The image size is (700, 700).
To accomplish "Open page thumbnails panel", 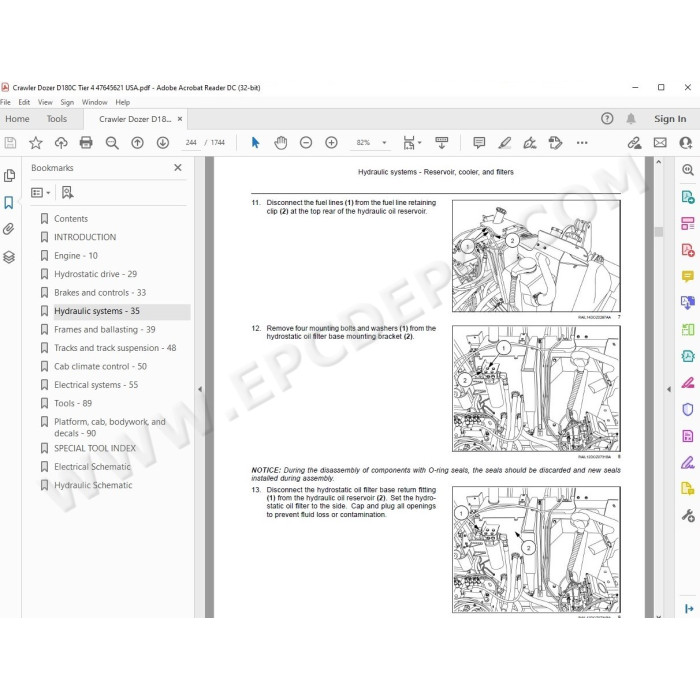I will [x=9, y=175].
